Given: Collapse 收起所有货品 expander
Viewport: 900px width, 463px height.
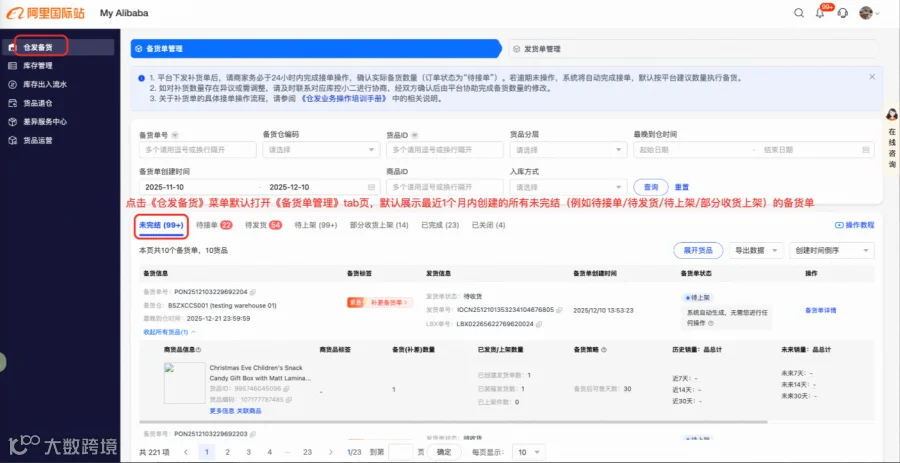Looking at the screenshot, I should (x=169, y=332).
